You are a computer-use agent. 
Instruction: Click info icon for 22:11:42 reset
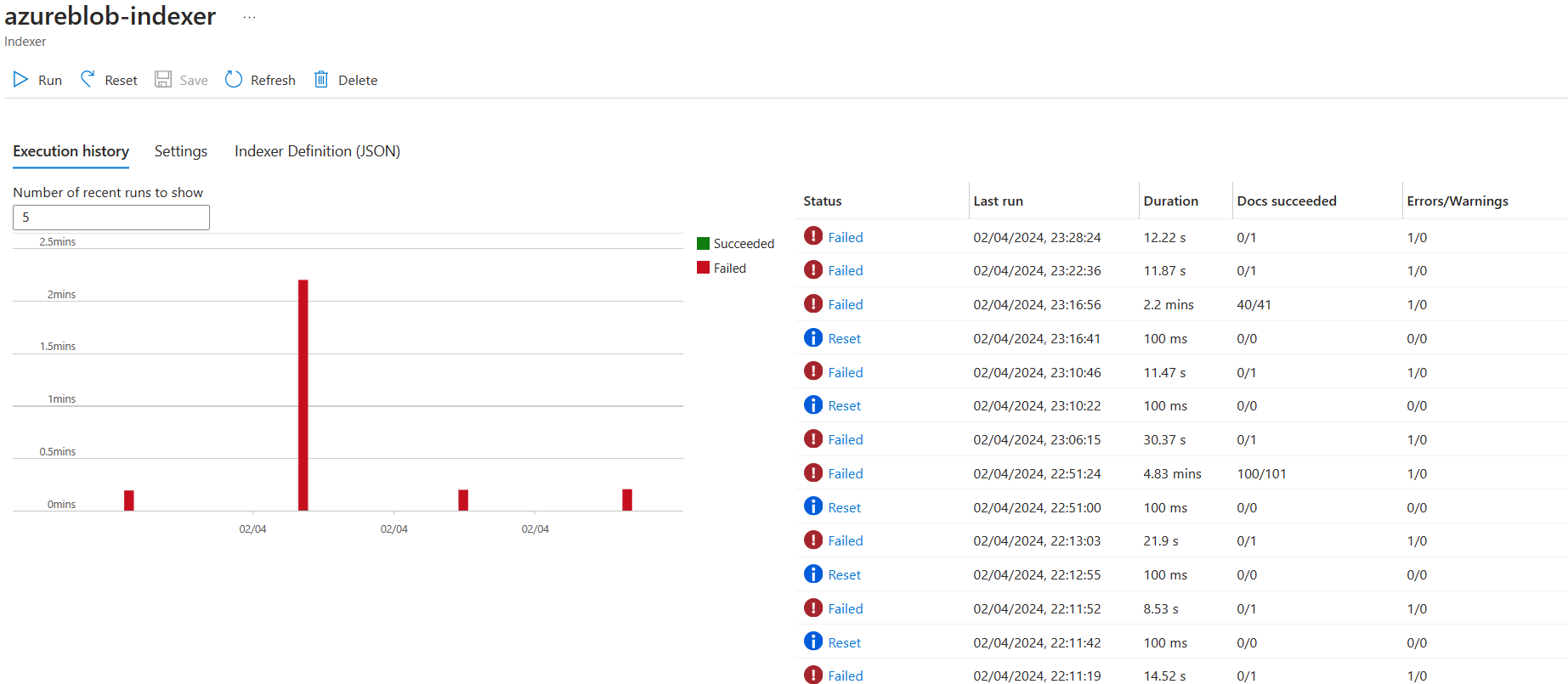(x=813, y=642)
